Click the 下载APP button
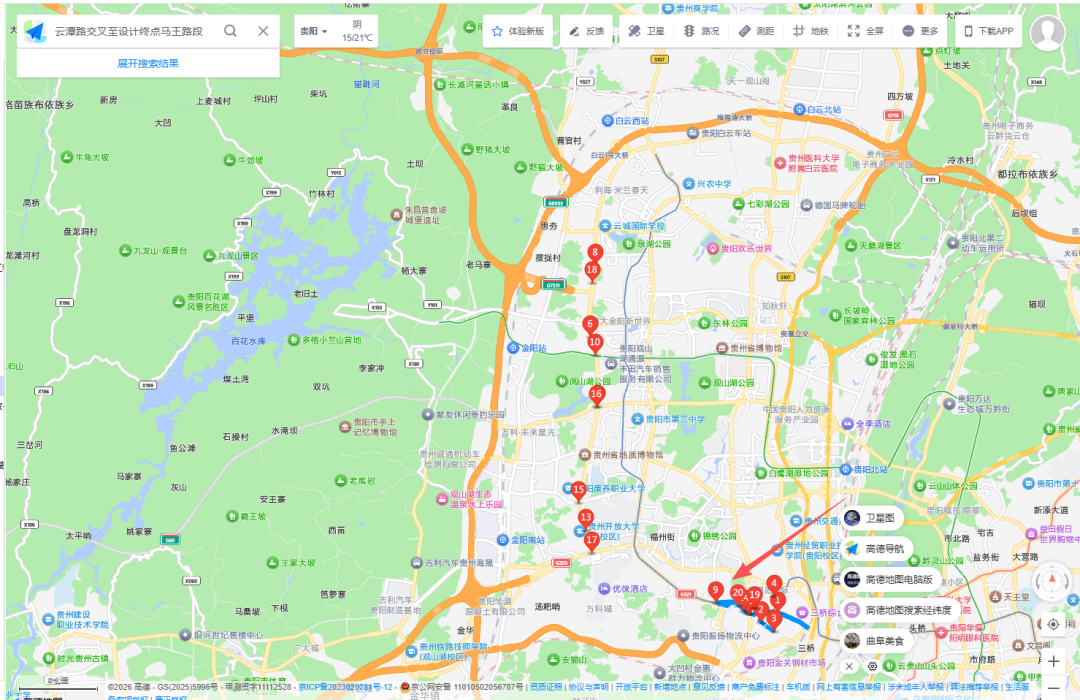The width and height of the screenshot is (1080, 700). coord(988,31)
